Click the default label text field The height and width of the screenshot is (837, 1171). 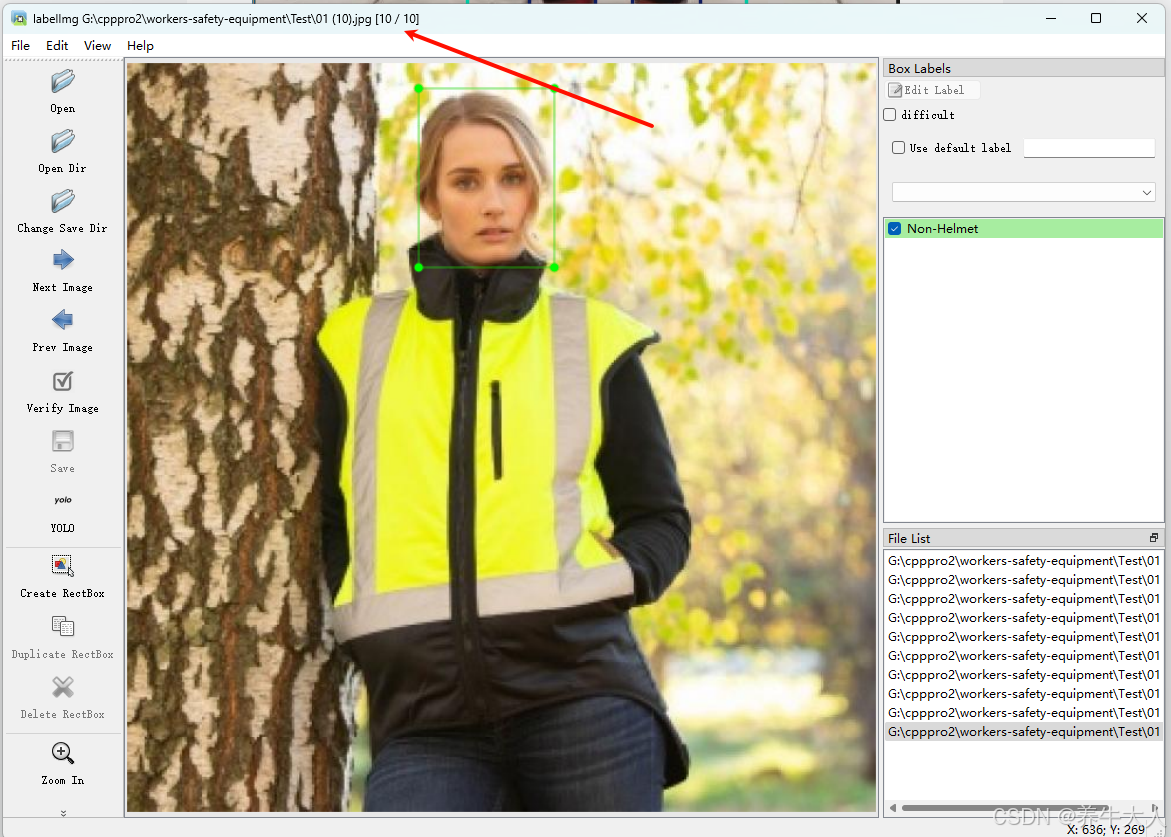pyautogui.click(x=1089, y=148)
